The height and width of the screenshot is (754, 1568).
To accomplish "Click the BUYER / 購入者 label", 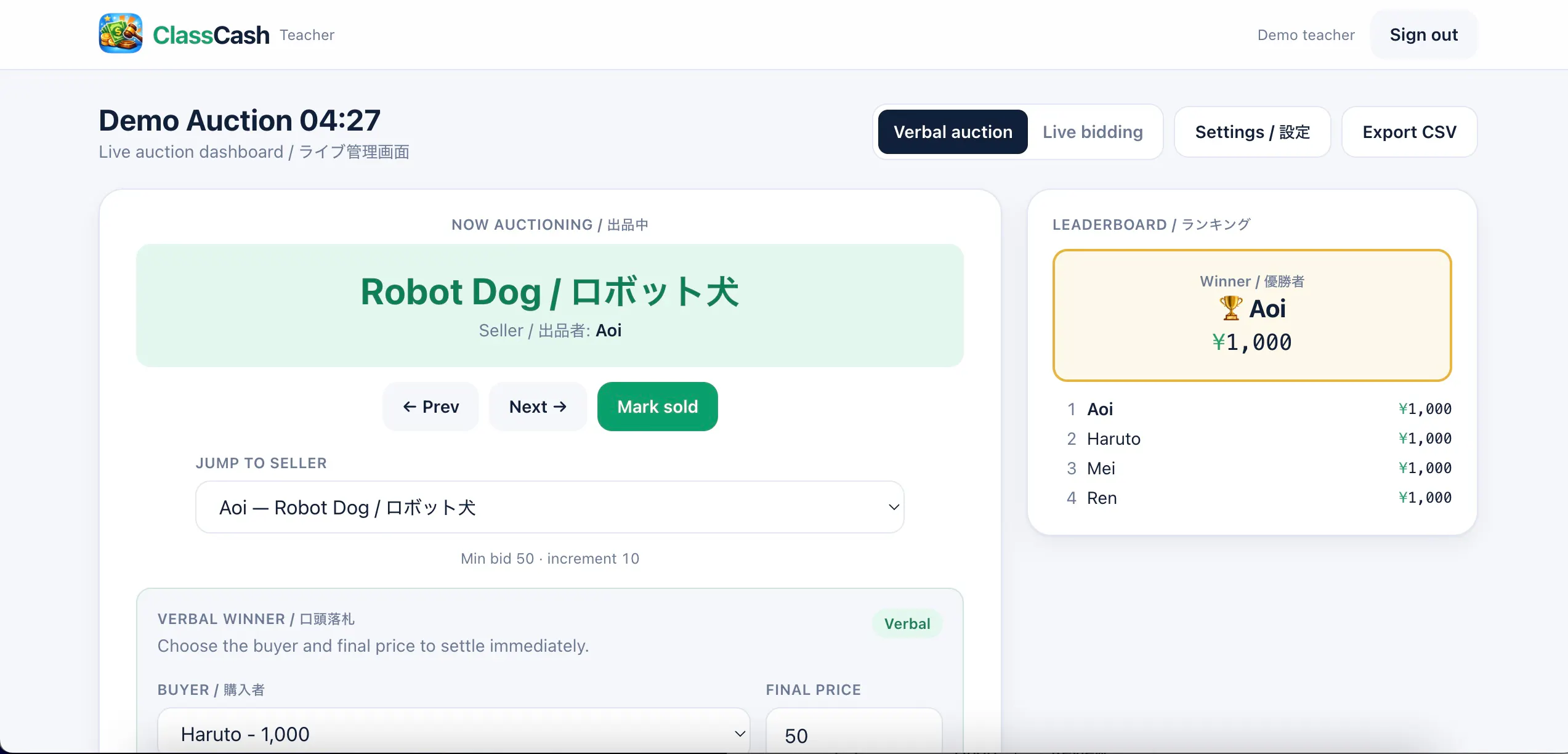I will pos(211,690).
